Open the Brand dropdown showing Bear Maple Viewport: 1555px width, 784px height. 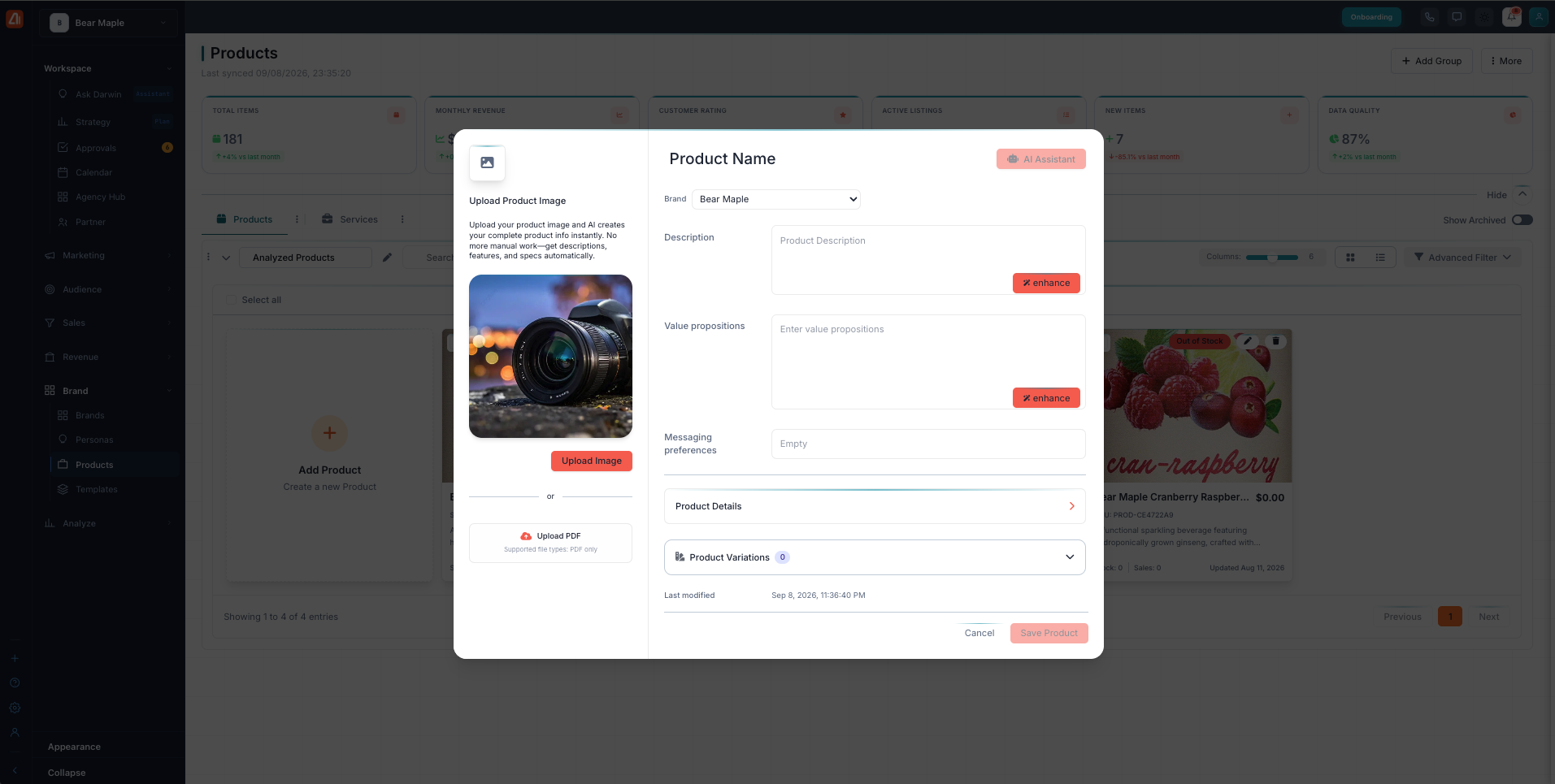[775, 199]
